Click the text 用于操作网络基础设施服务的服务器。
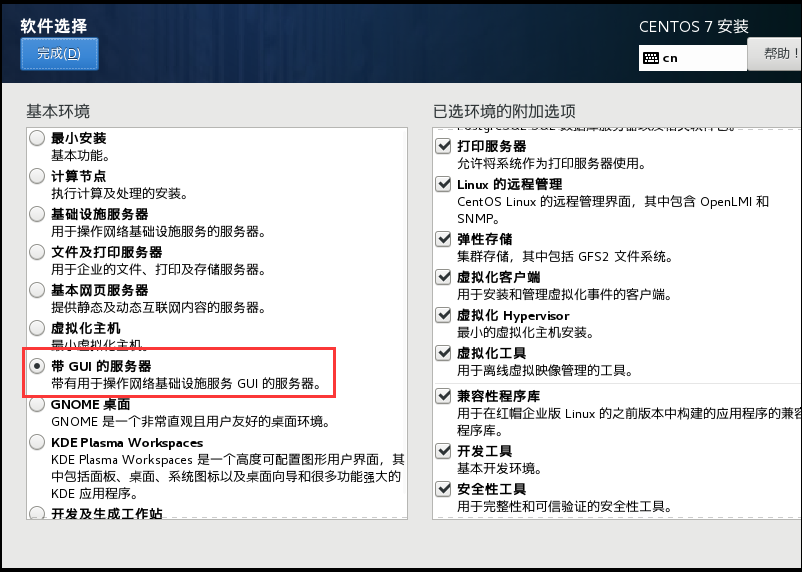The image size is (802, 572). 159,231
